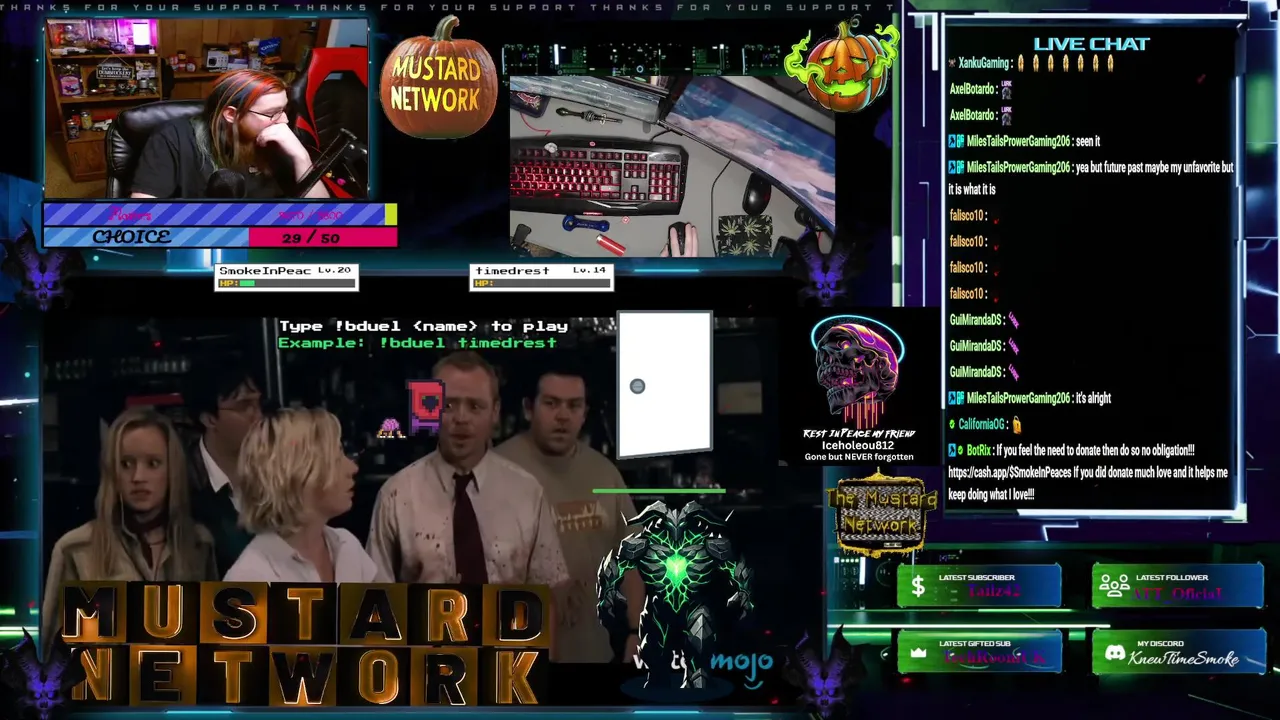The height and width of the screenshot is (720, 1280).
Task: Click the badge beside CaliforniaOG in chat
Action: click(952, 424)
